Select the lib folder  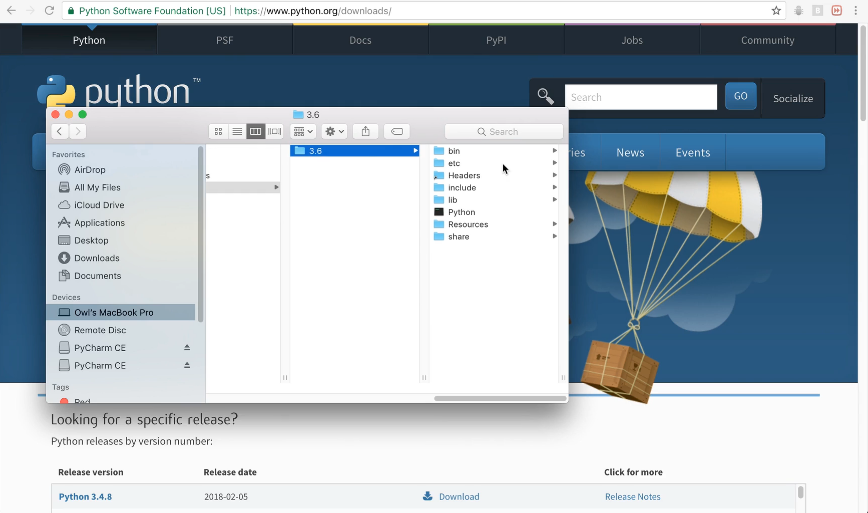[452, 200]
